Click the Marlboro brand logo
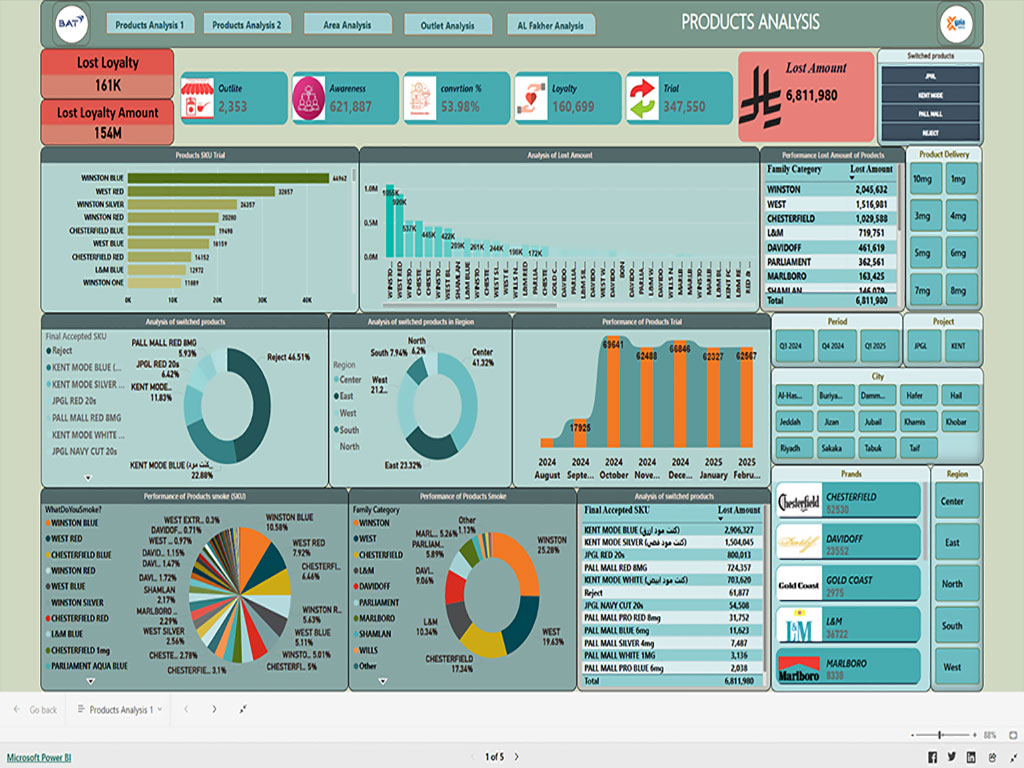Image resolution: width=1024 pixels, height=768 pixels. pos(799,667)
